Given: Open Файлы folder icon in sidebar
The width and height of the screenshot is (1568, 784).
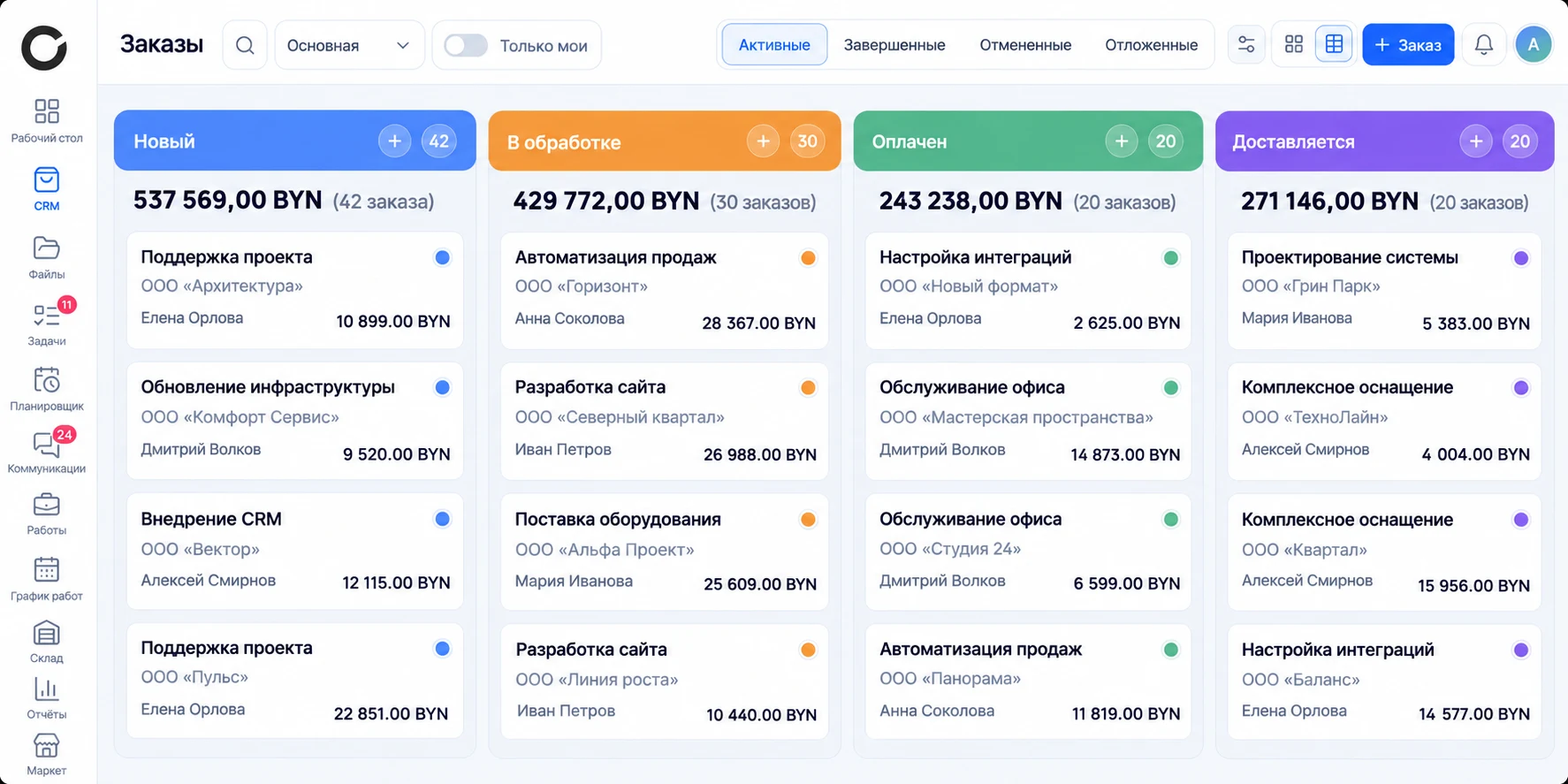Looking at the screenshot, I should click(x=46, y=247).
